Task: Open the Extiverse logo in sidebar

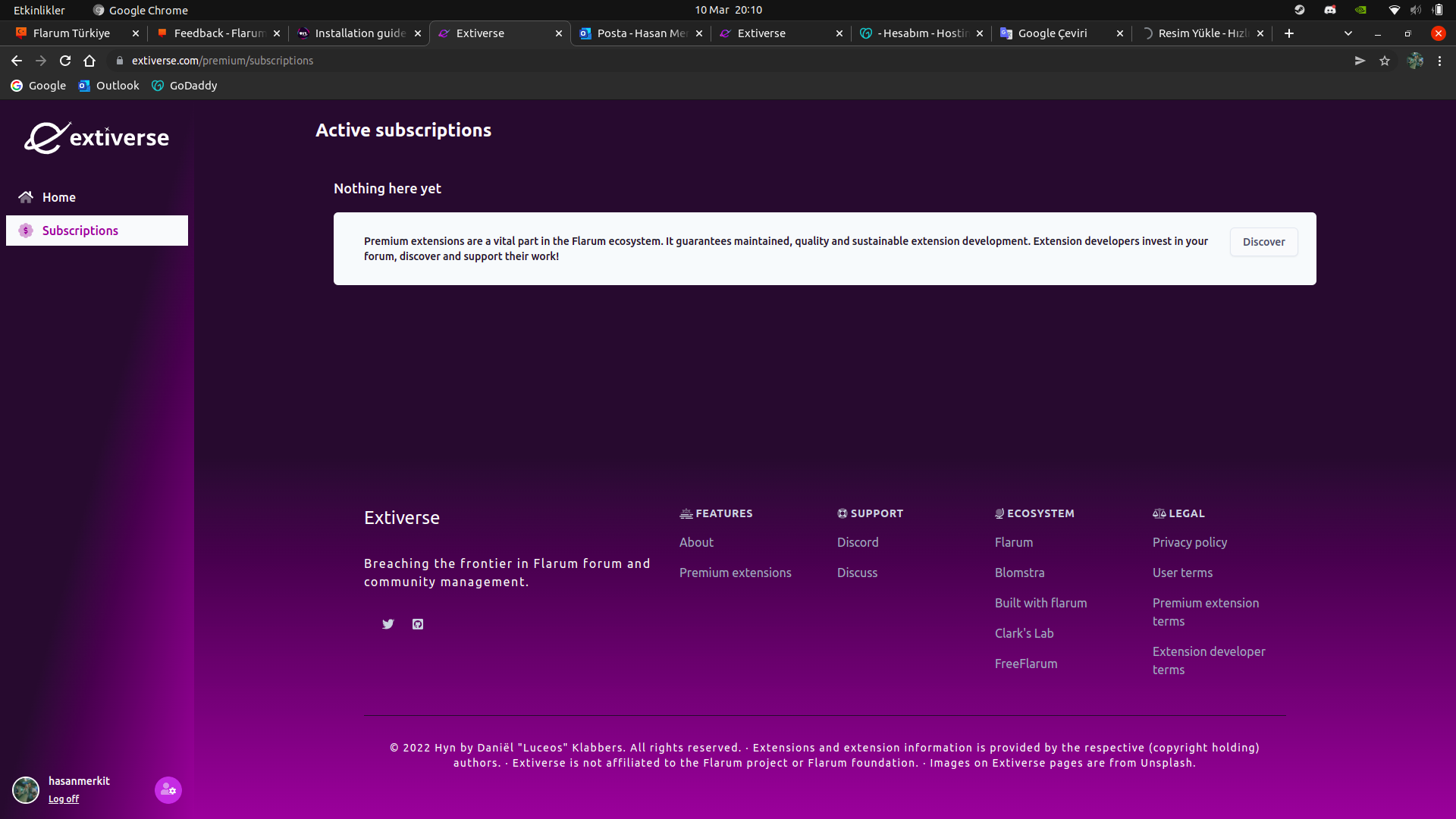Action: pos(97,137)
